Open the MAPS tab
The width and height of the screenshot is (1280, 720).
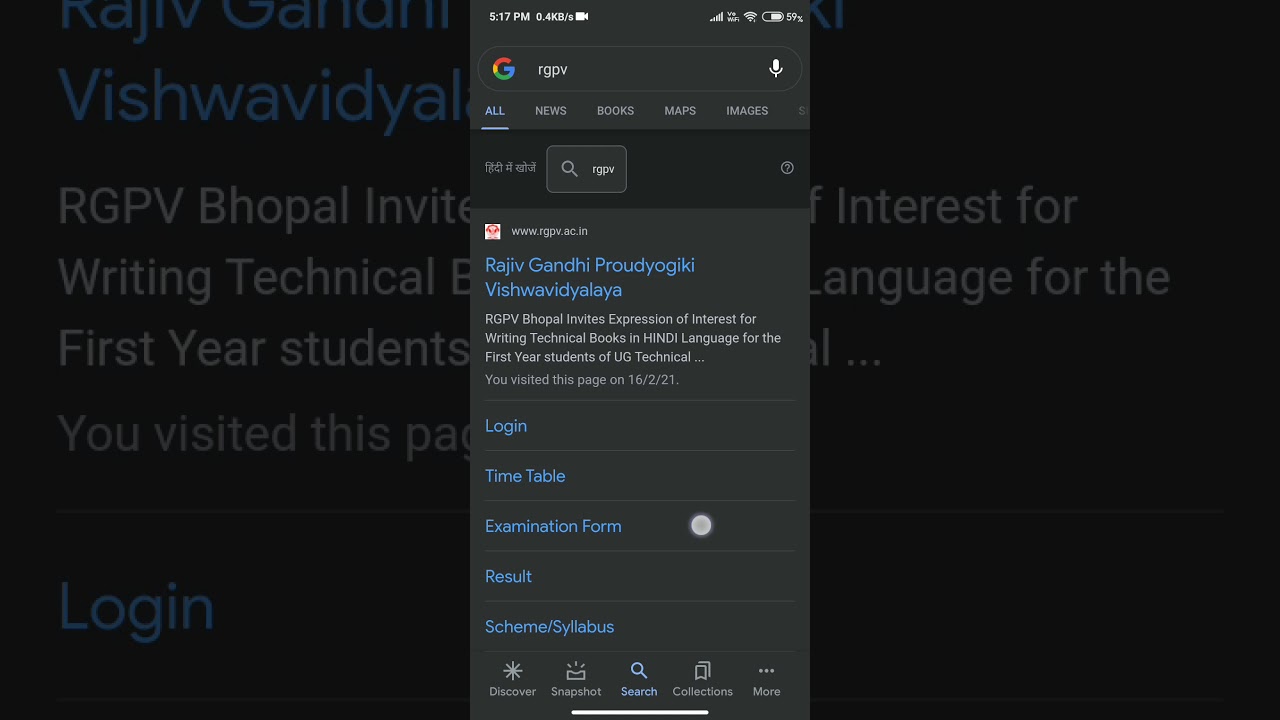(680, 111)
